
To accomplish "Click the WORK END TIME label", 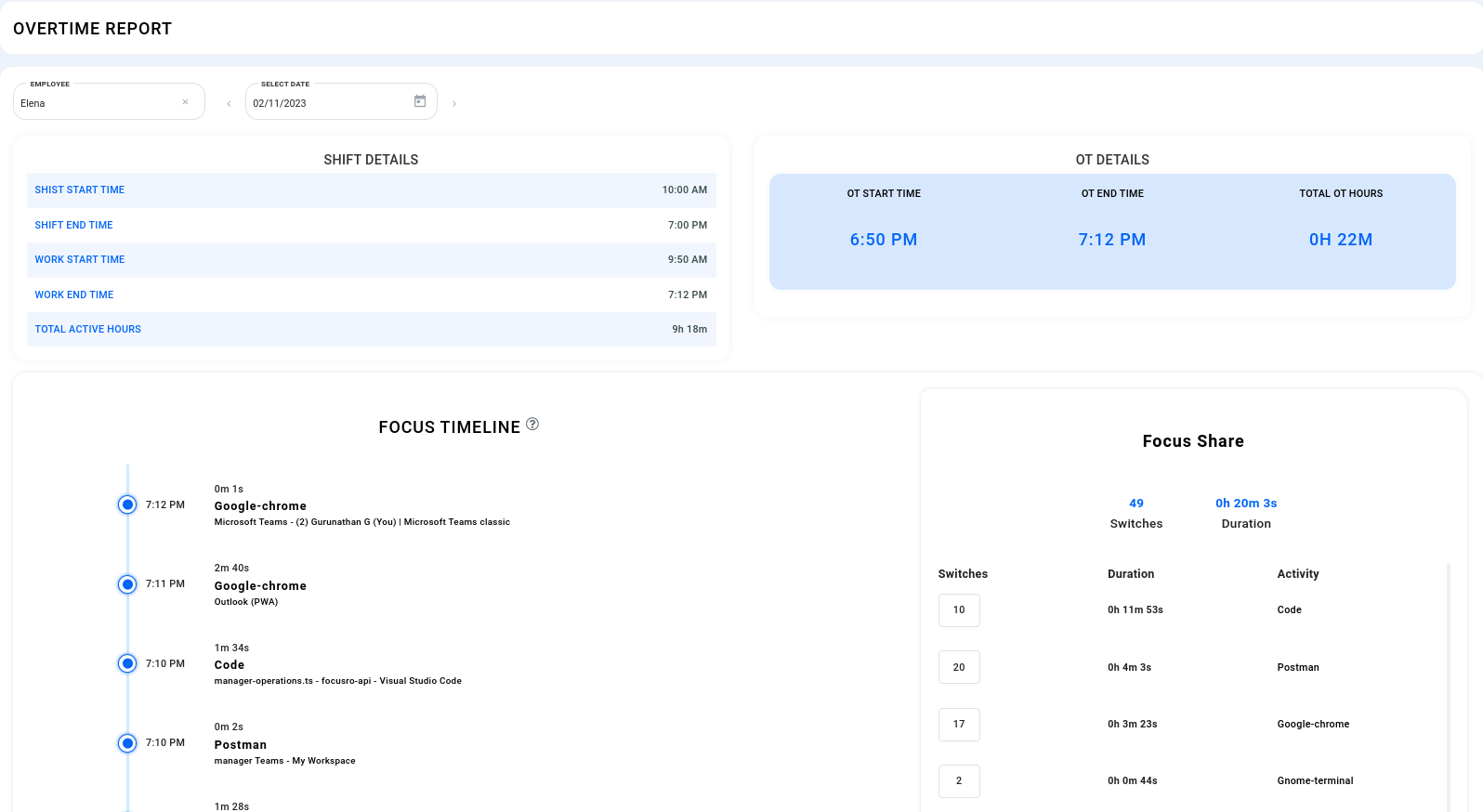I will pyautogui.click(x=74, y=295).
